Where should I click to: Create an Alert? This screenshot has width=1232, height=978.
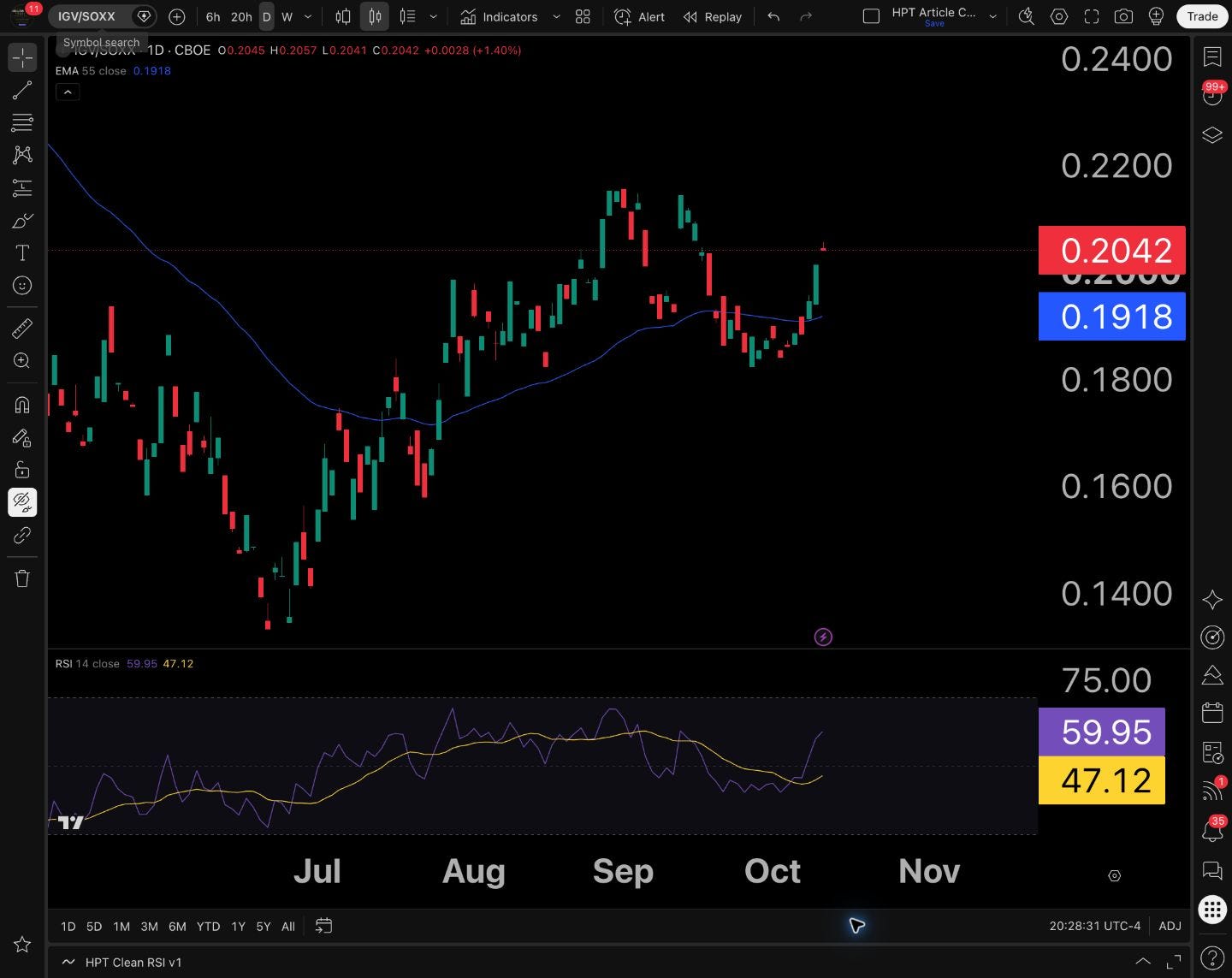640,16
